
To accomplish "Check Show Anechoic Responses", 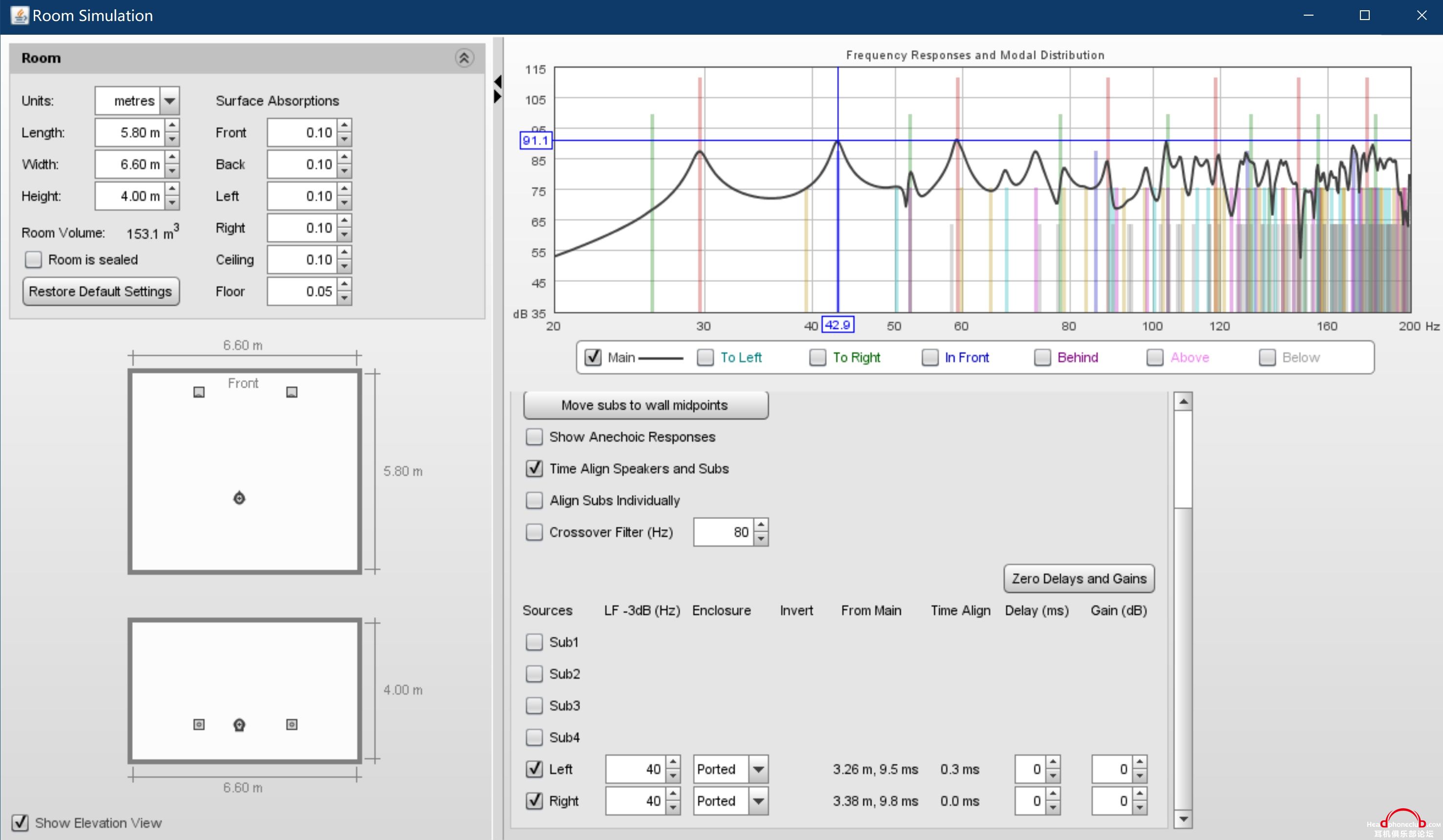I will tap(534, 437).
